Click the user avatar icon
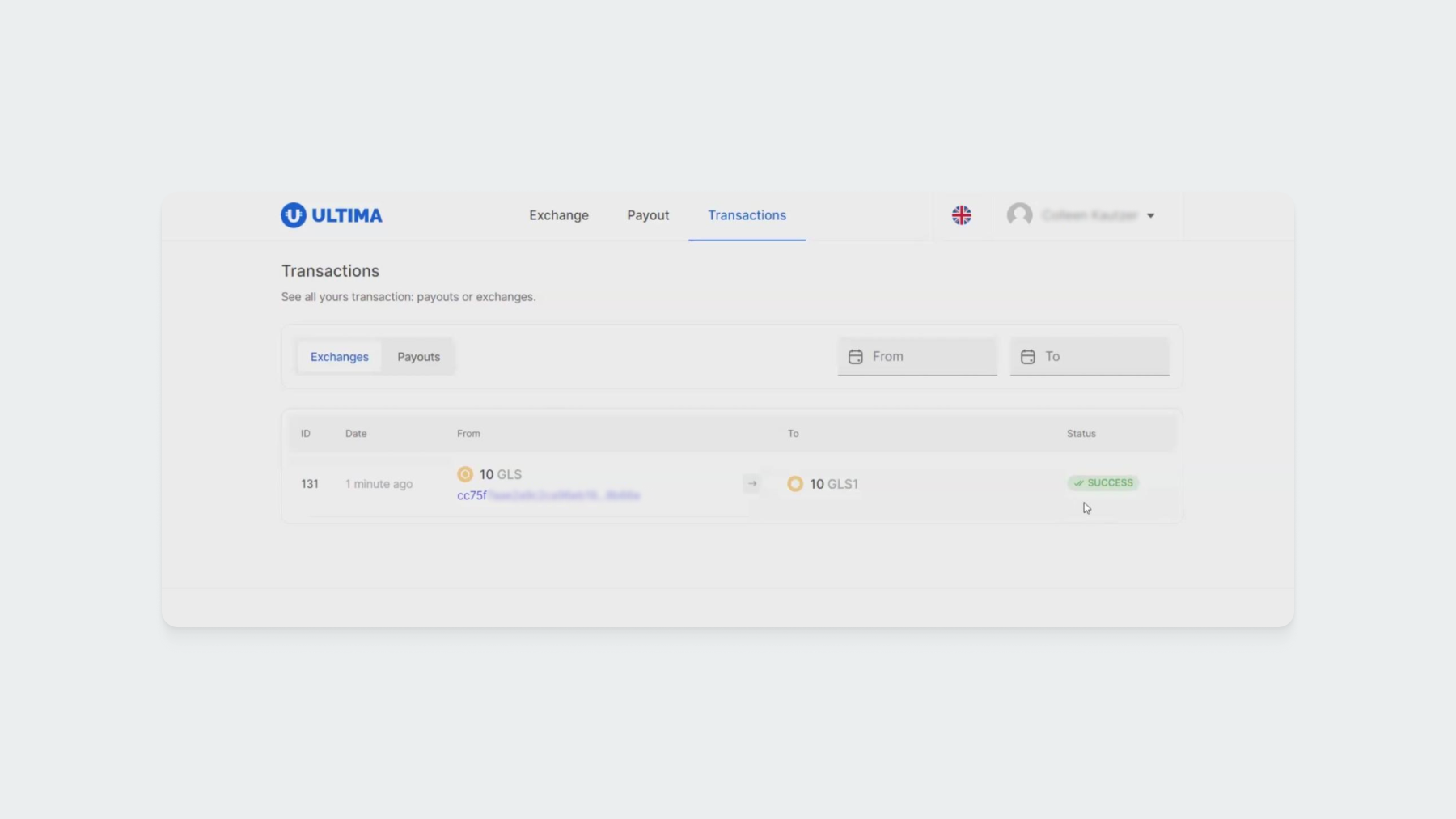Image resolution: width=1456 pixels, height=819 pixels. (1019, 214)
